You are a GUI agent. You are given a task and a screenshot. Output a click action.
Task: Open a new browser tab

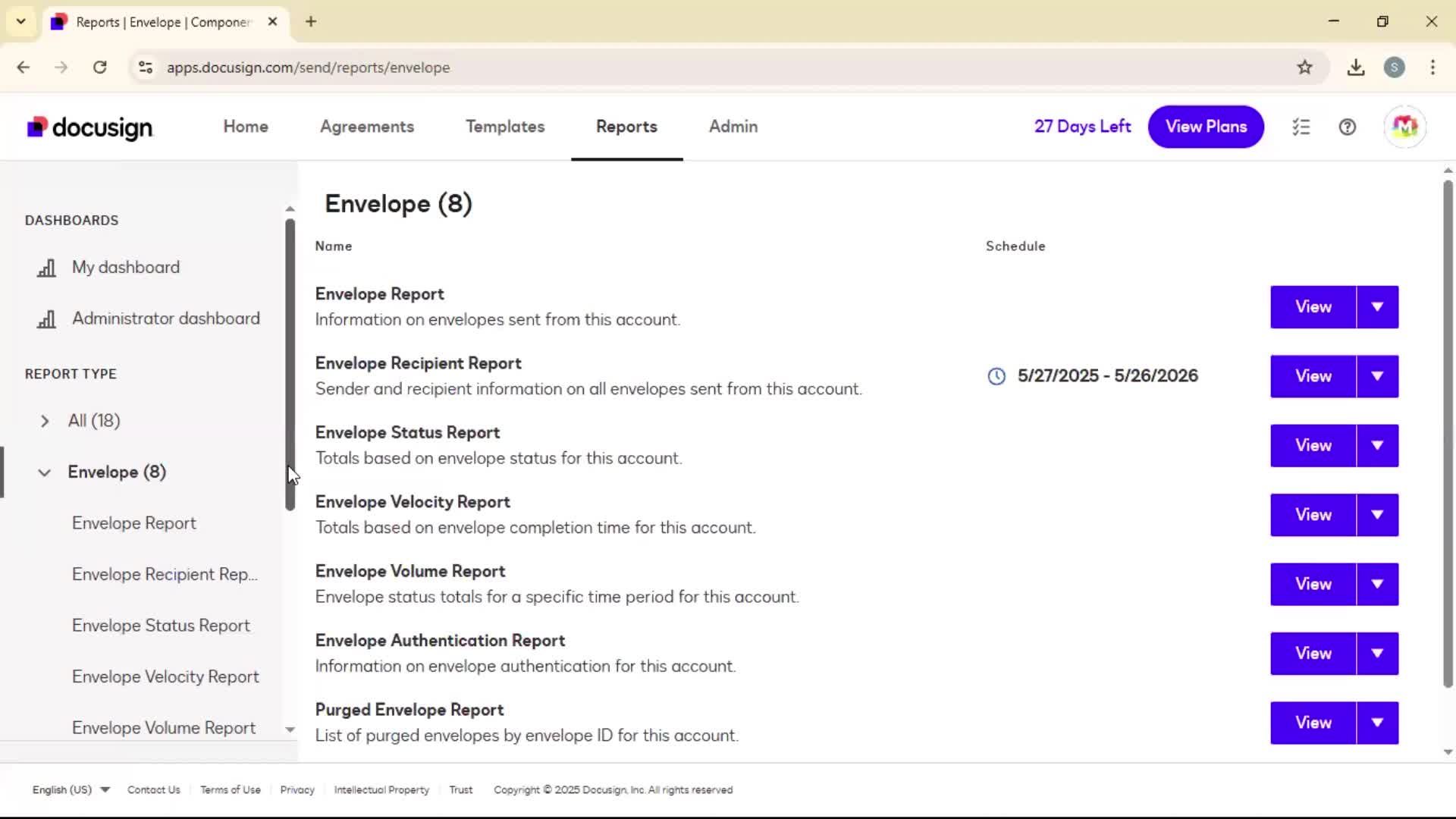pyautogui.click(x=311, y=21)
